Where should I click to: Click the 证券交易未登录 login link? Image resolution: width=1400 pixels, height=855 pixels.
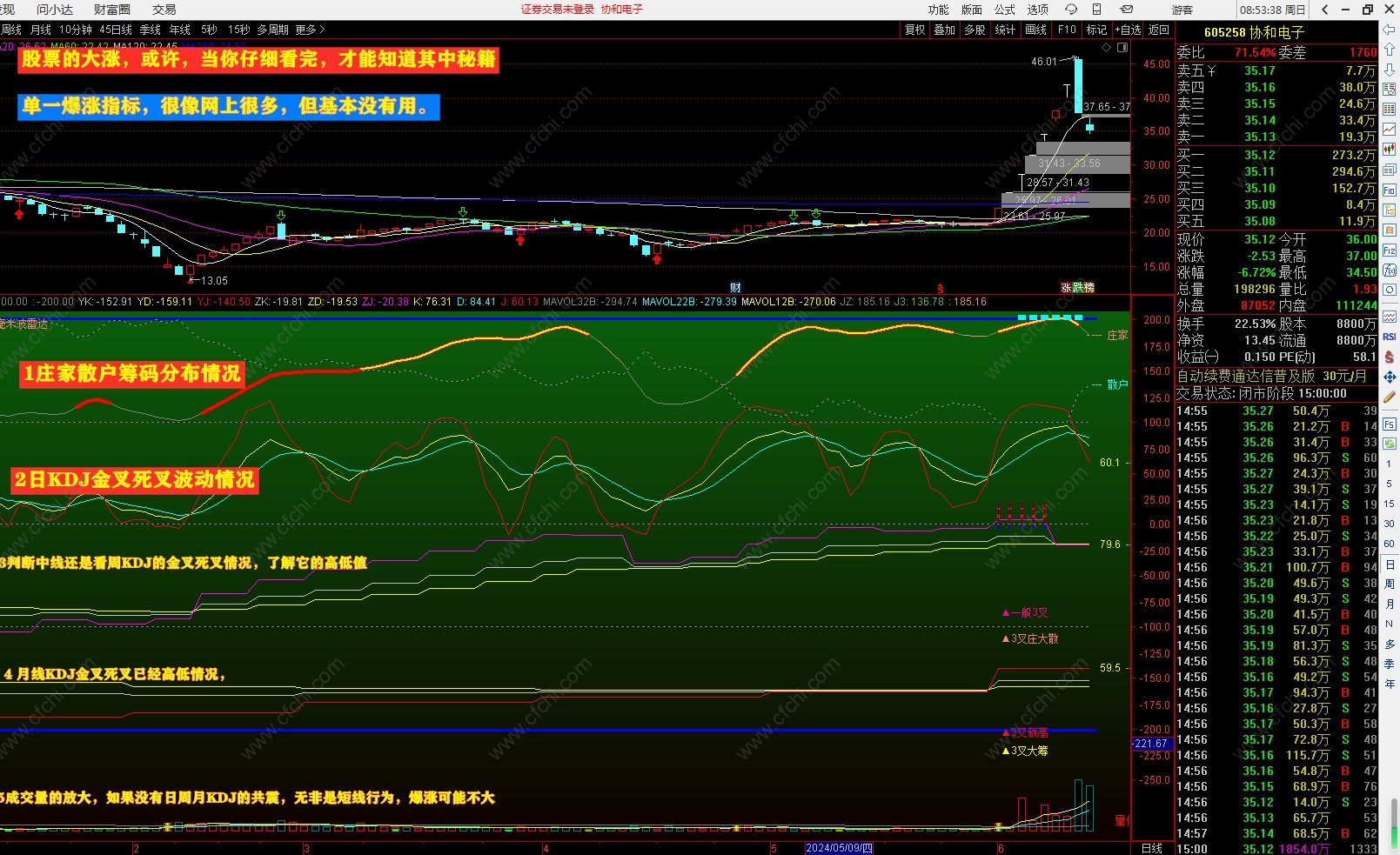click(558, 10)
